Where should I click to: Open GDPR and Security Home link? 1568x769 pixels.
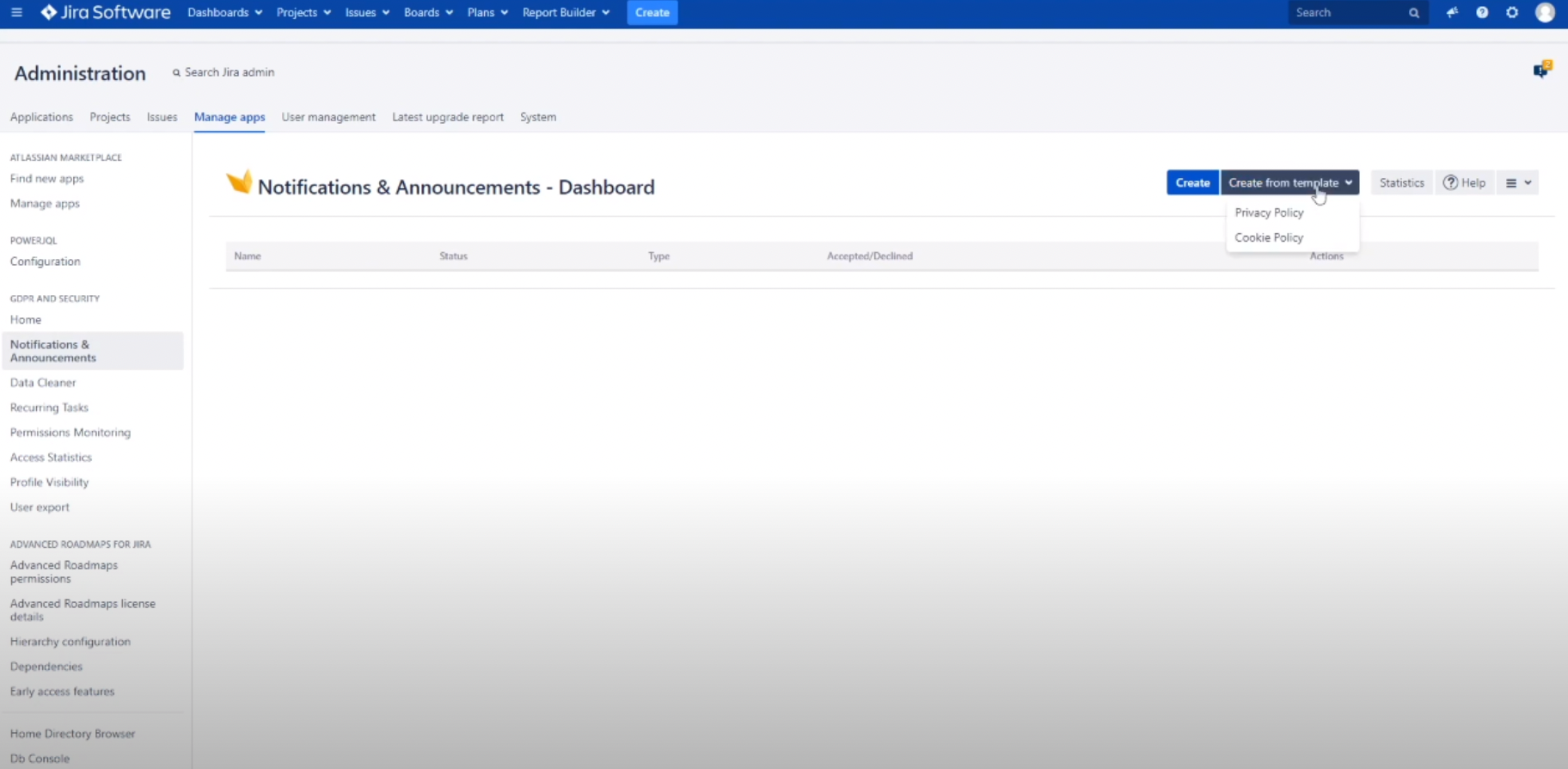pos(26,320)
